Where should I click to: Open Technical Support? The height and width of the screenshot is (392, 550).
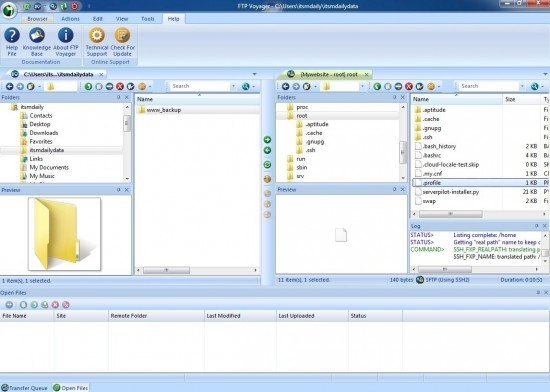(x=97, y=42)
